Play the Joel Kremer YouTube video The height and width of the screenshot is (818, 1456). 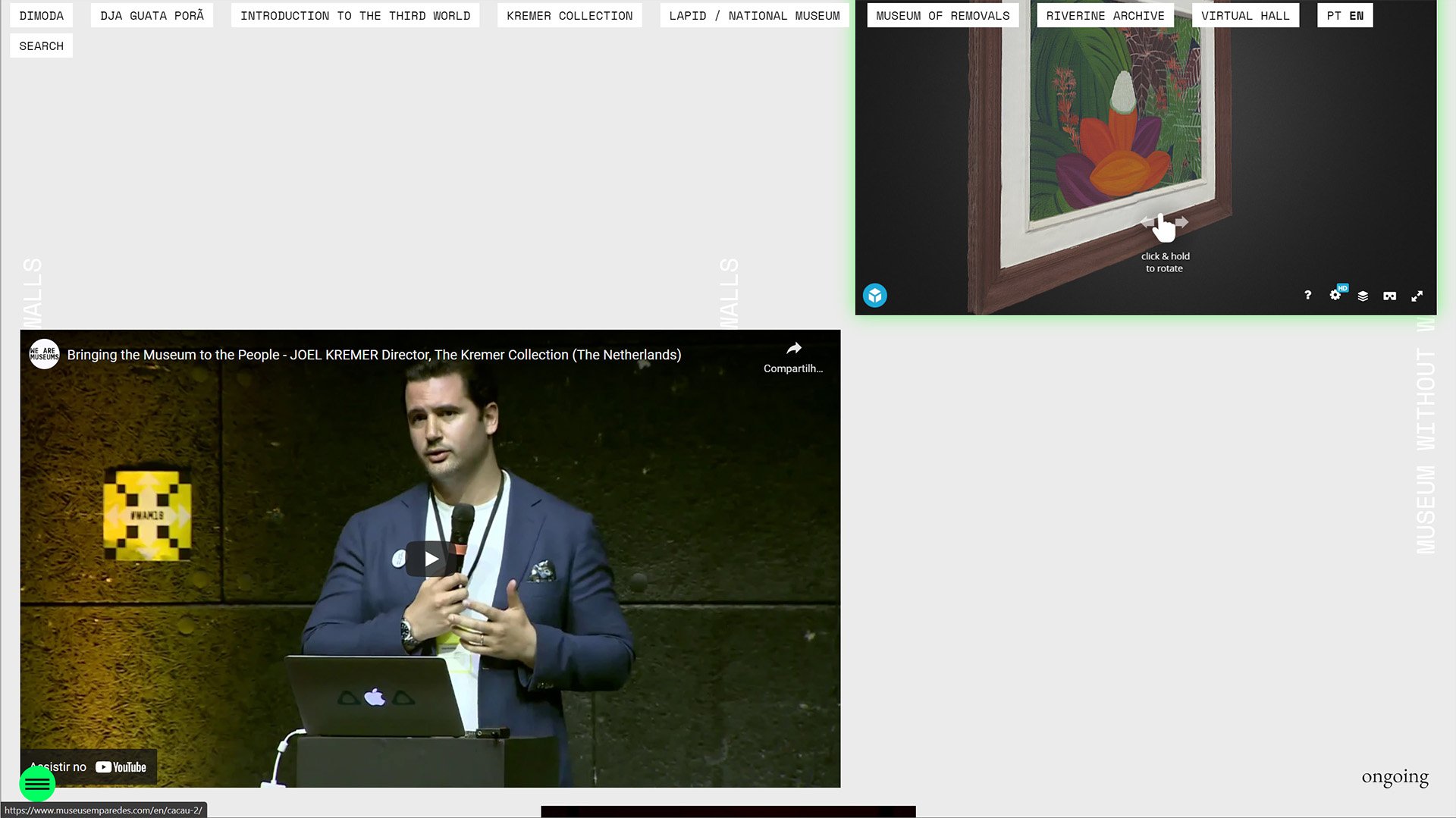(x=431, y=559)
